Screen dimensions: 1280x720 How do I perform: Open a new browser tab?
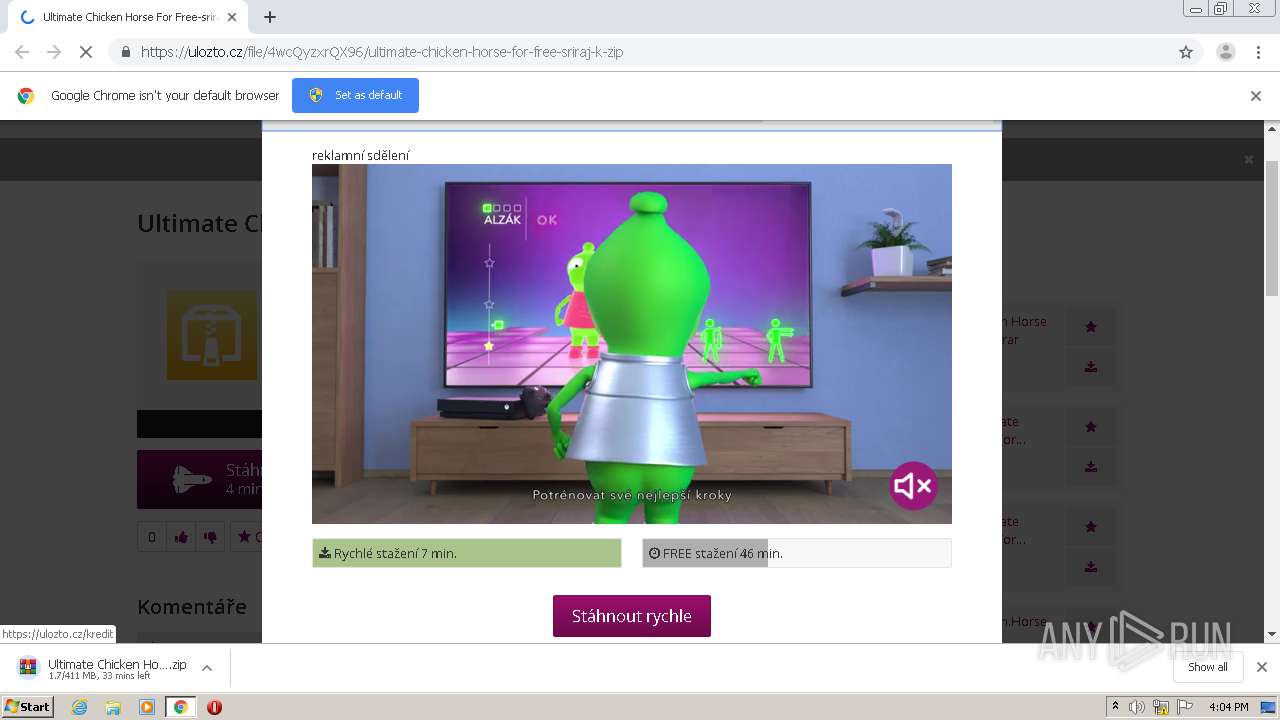click(269, 17)
